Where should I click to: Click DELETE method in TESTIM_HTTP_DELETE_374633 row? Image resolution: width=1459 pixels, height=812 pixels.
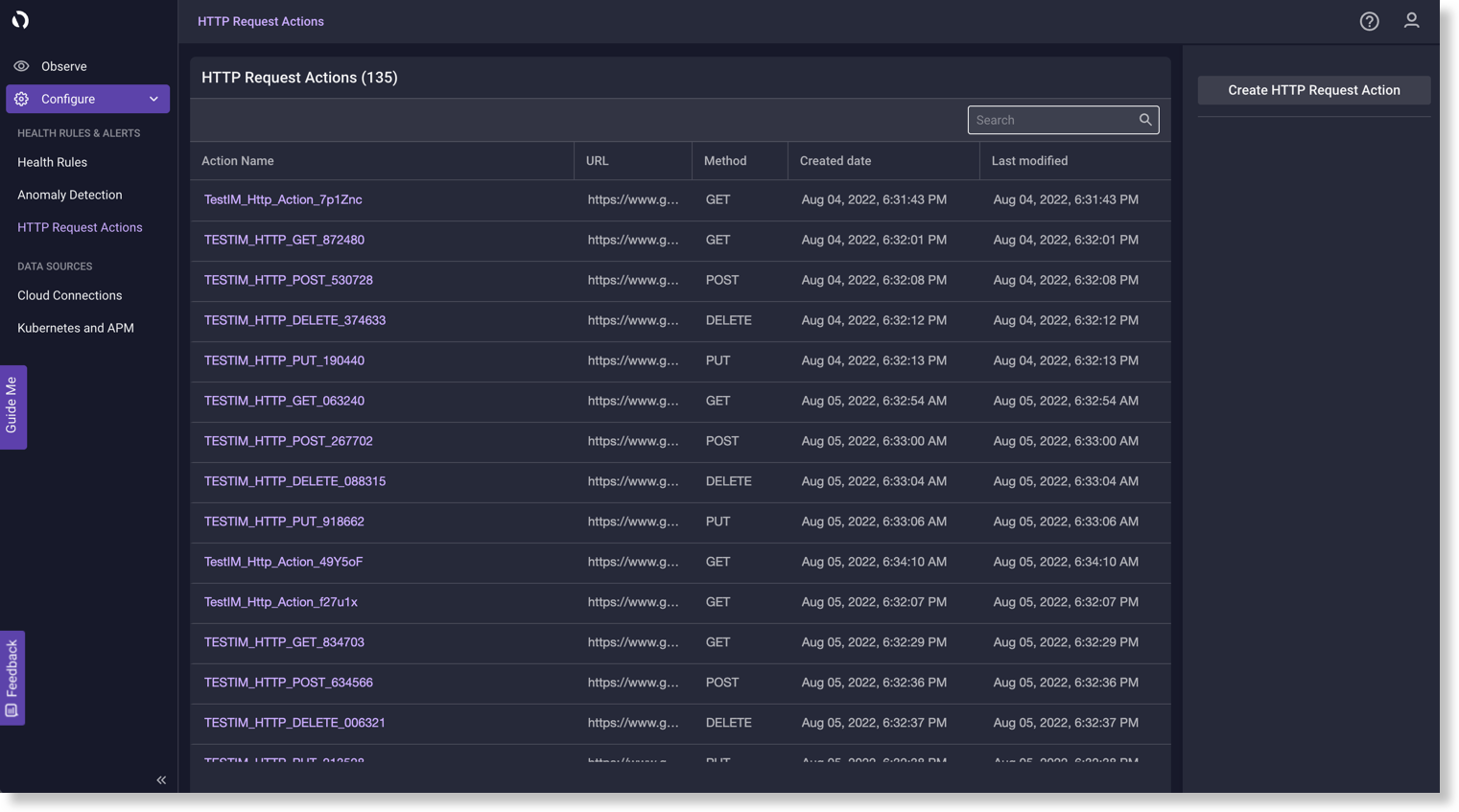(x=729, y=320)
